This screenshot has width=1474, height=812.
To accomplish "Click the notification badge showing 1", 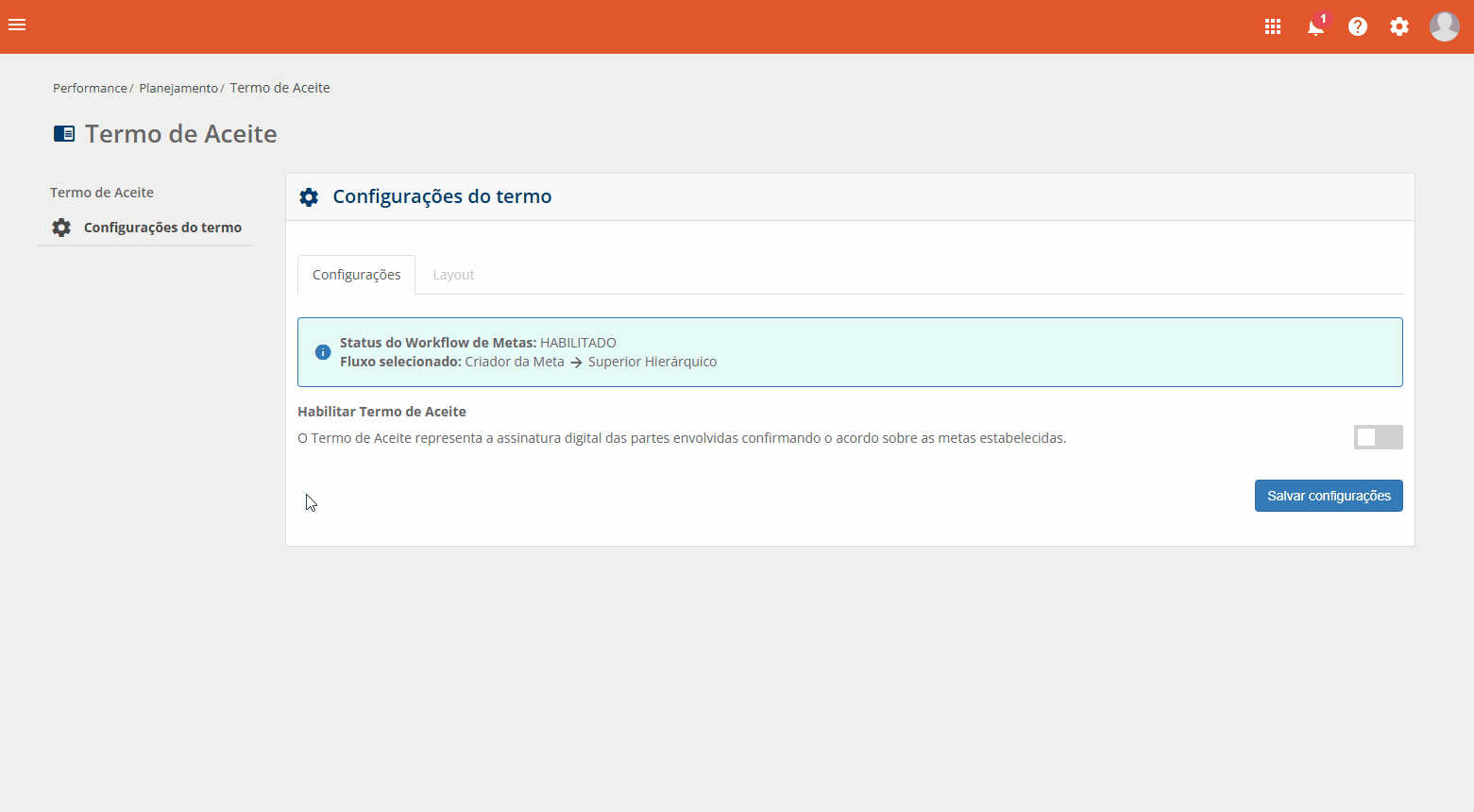I will tap(1323, 17).
